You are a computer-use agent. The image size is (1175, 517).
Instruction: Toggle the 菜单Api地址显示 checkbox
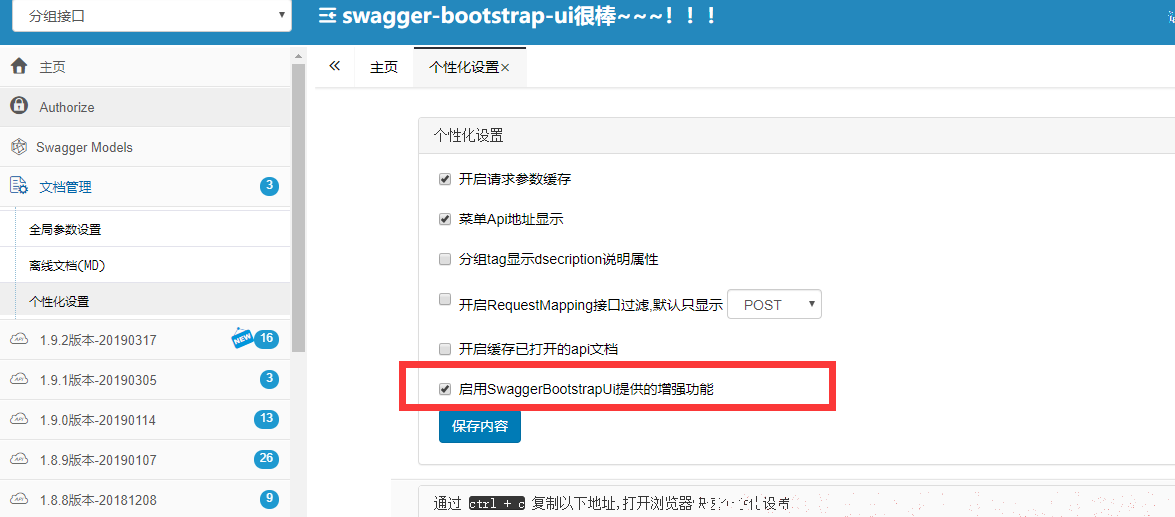444,219
